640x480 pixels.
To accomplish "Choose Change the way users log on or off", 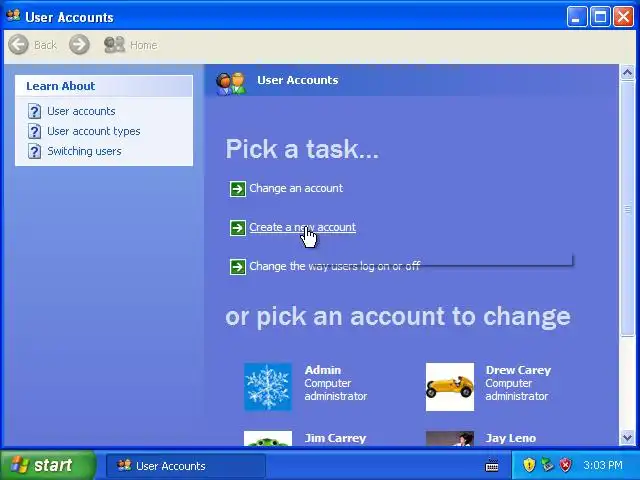I will tap(334, 266).
